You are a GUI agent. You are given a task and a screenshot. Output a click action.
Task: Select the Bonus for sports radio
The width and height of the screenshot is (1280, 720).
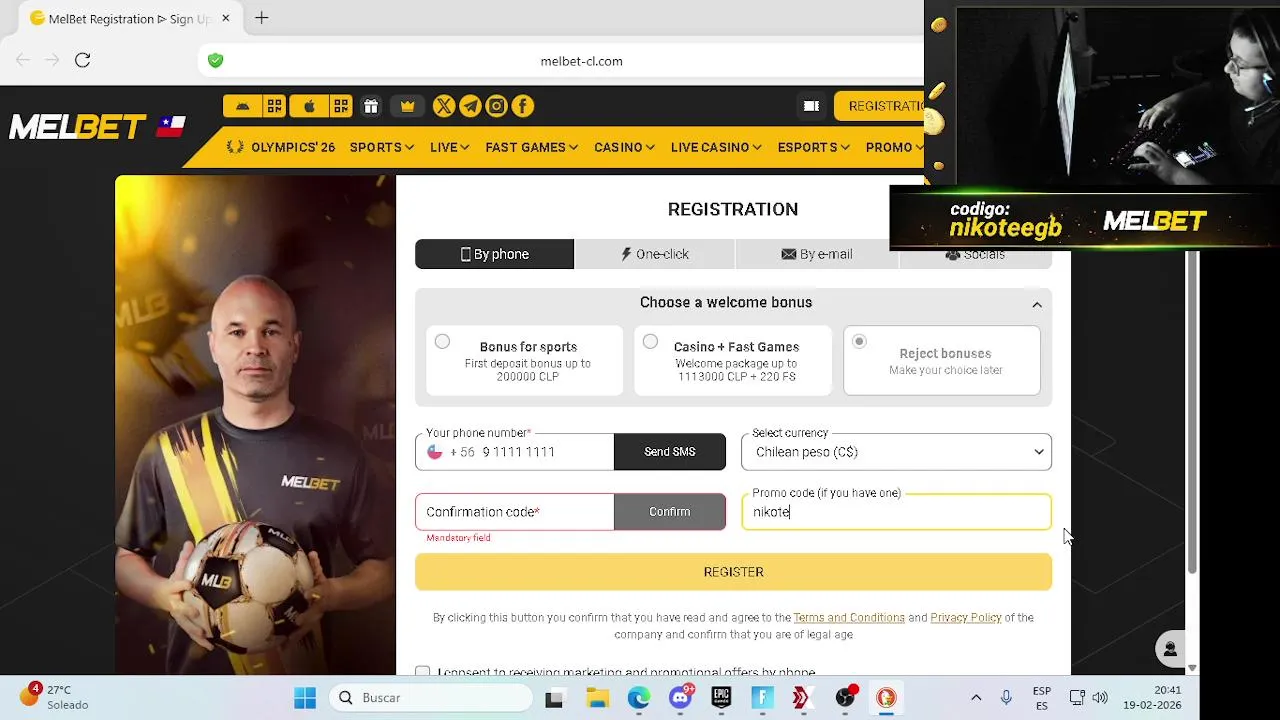point(442,342)
